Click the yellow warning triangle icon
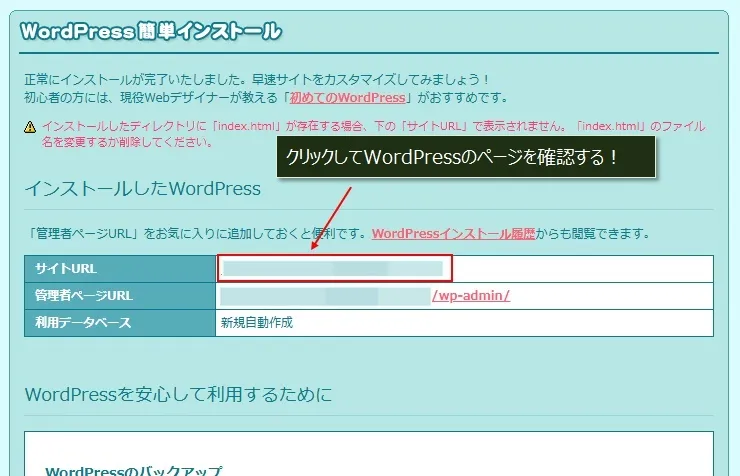The height and width of the screenshot is (476, 740). point(30,127)
